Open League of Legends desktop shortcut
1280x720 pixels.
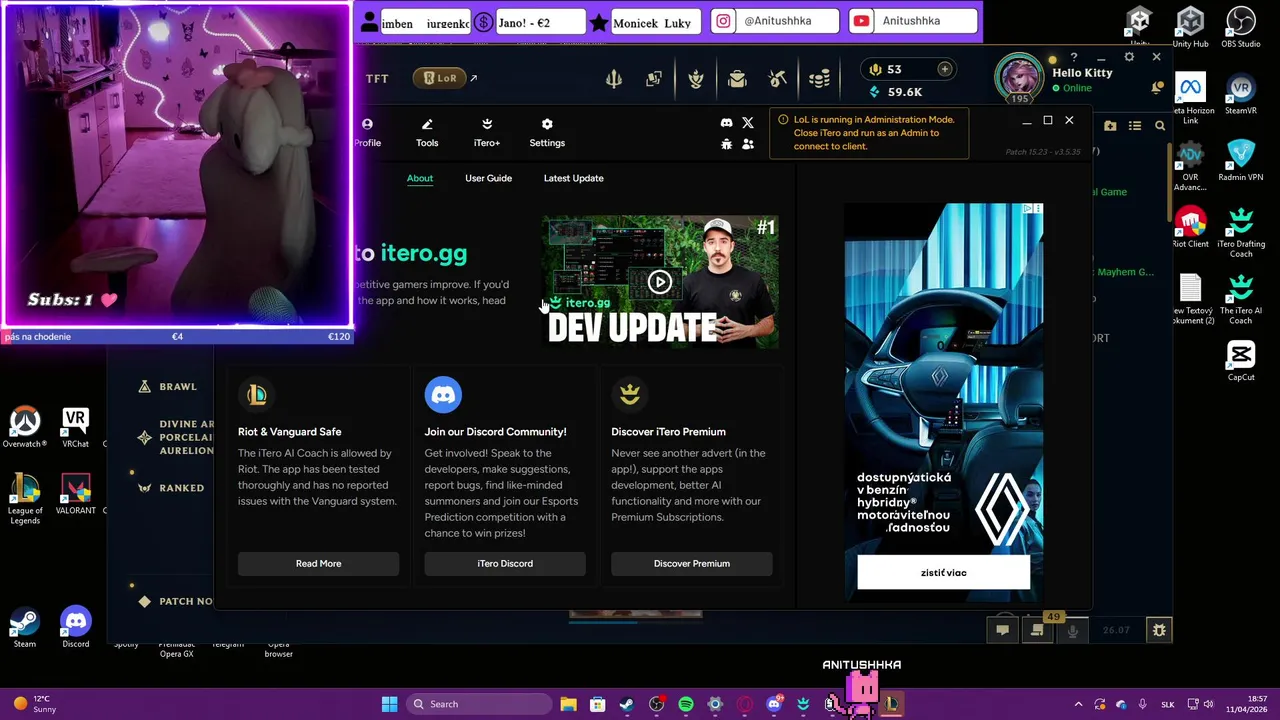click(25, 499)
